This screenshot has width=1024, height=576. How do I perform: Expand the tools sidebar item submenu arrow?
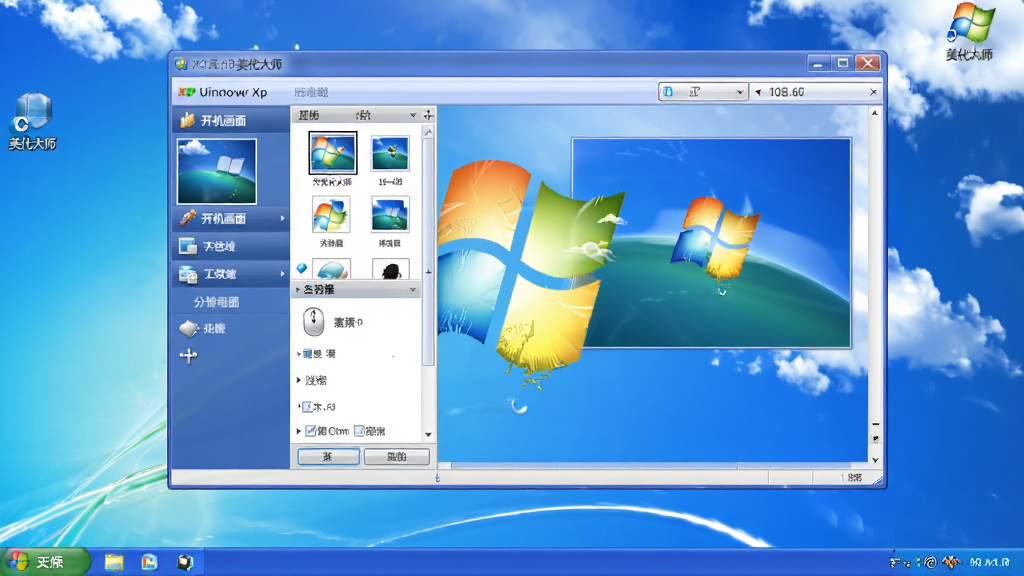[x=282, y=274]
